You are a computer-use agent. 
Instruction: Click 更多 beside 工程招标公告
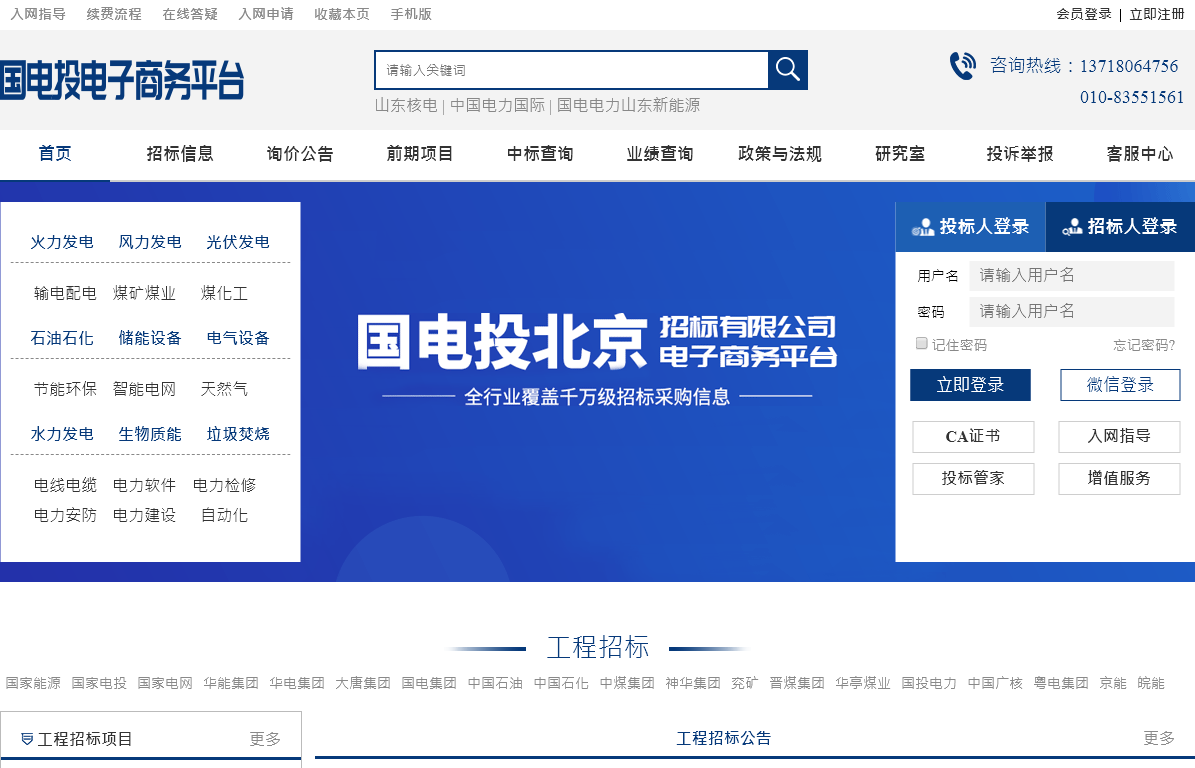point(1159,738)
